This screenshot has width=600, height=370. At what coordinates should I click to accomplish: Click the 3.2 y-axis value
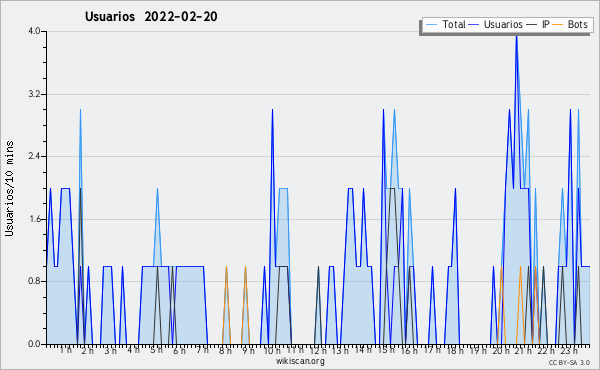click(x=34, y=94)
